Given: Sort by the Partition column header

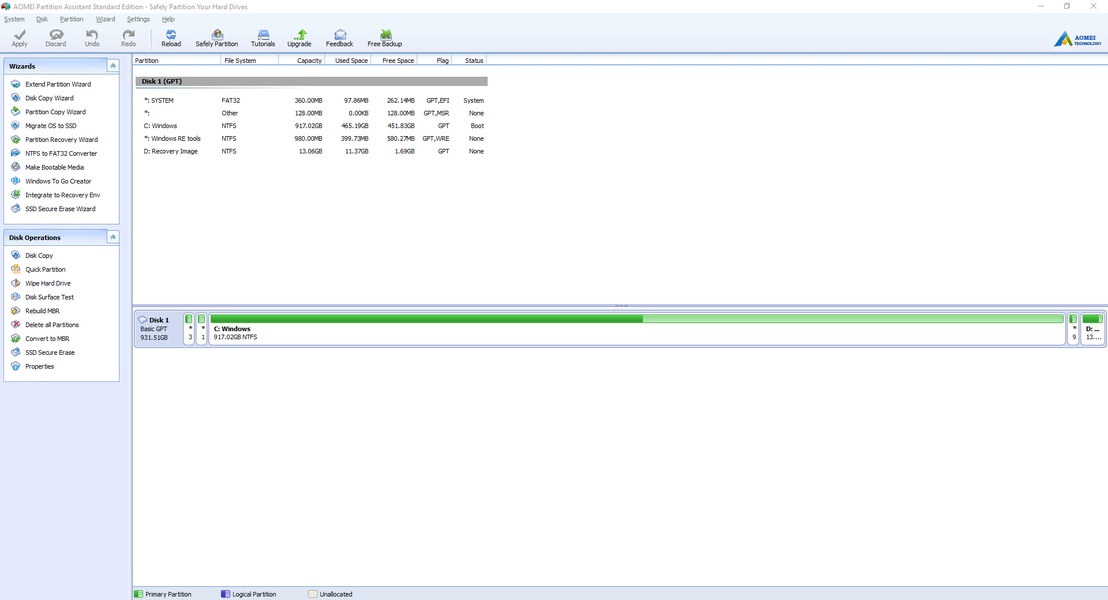Looking at the screenshot, I should (x=177, y=61).
